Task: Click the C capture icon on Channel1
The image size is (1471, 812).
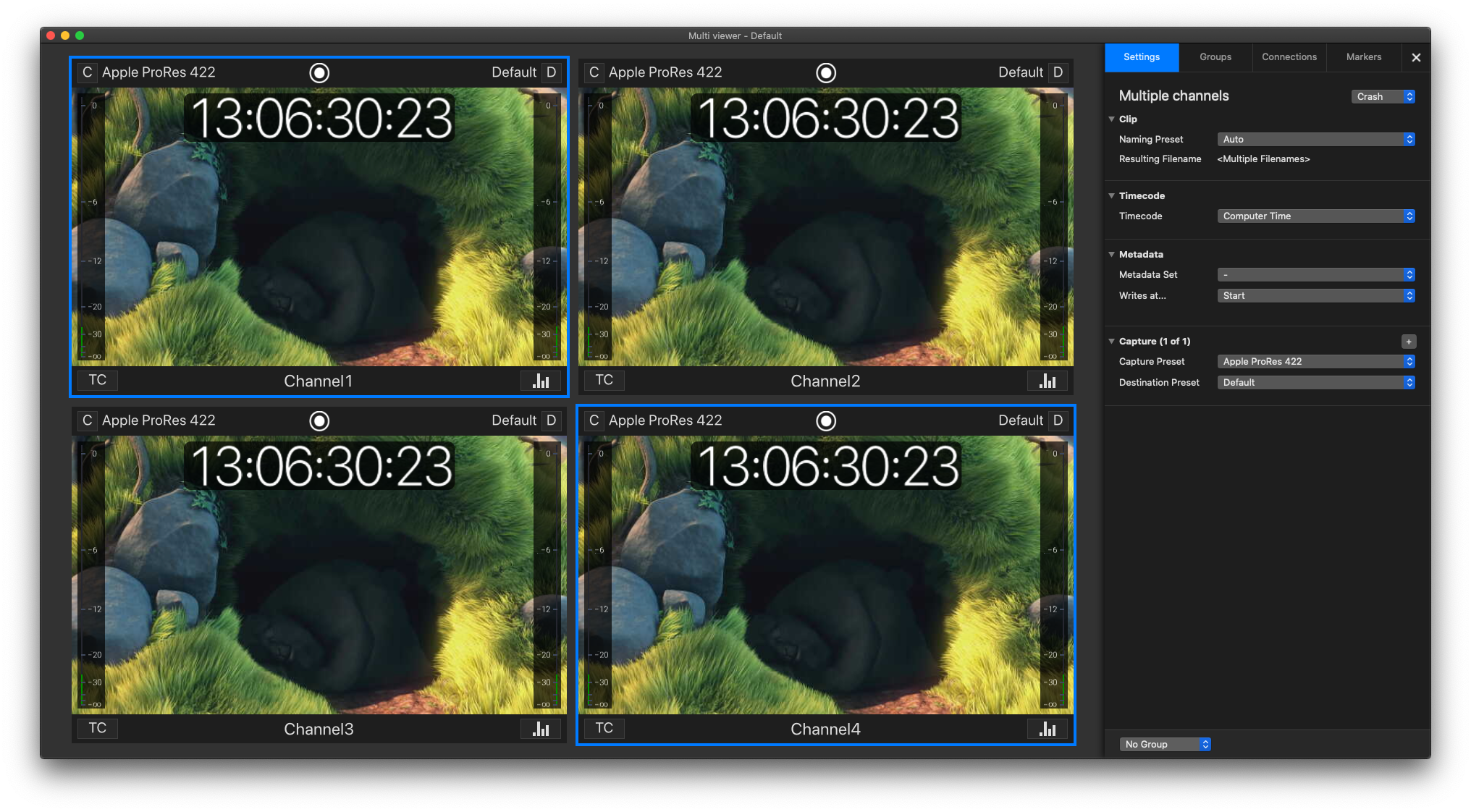Action: pos(87,72)
